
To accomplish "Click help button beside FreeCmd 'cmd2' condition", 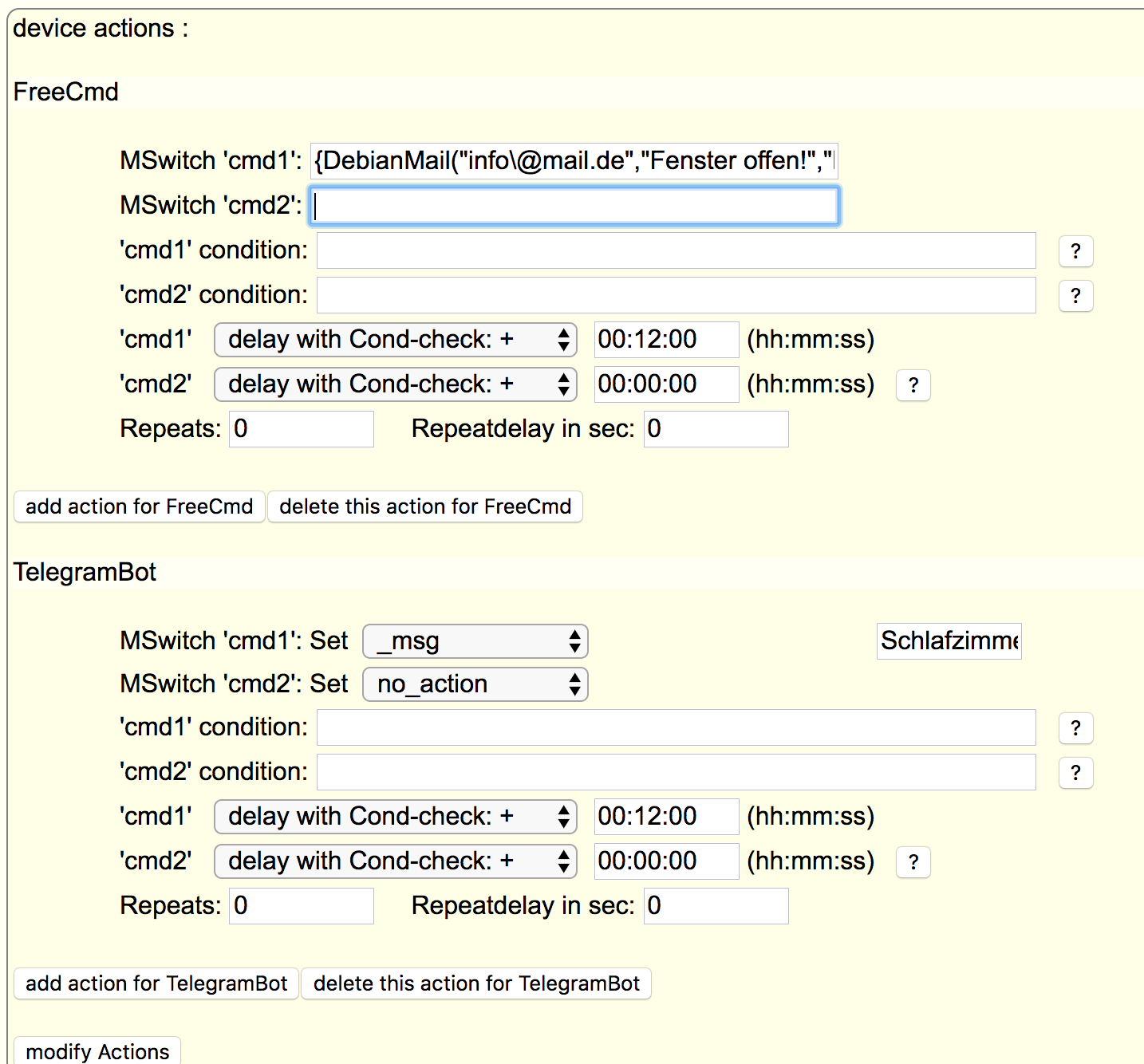I will click(1075, 296).
